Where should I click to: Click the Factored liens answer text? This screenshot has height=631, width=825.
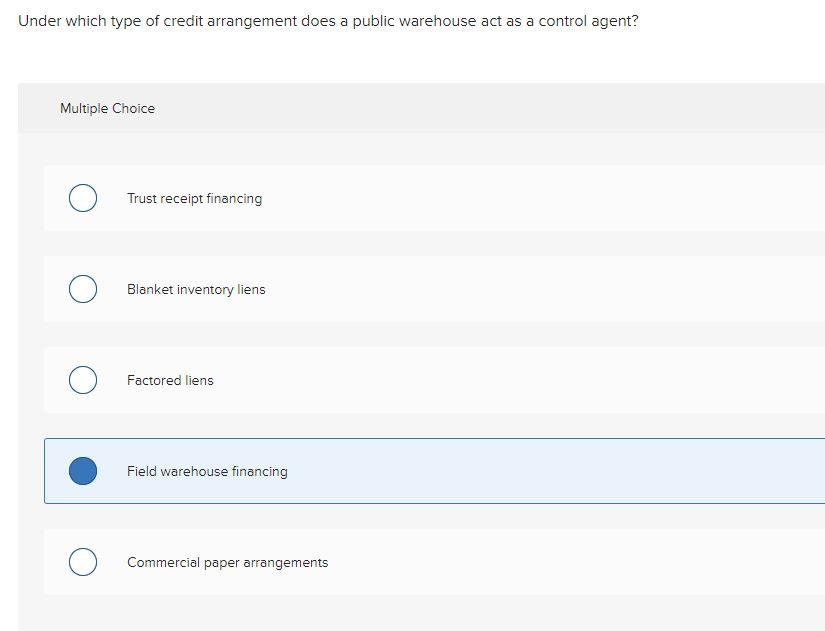[x=170, y=380]
